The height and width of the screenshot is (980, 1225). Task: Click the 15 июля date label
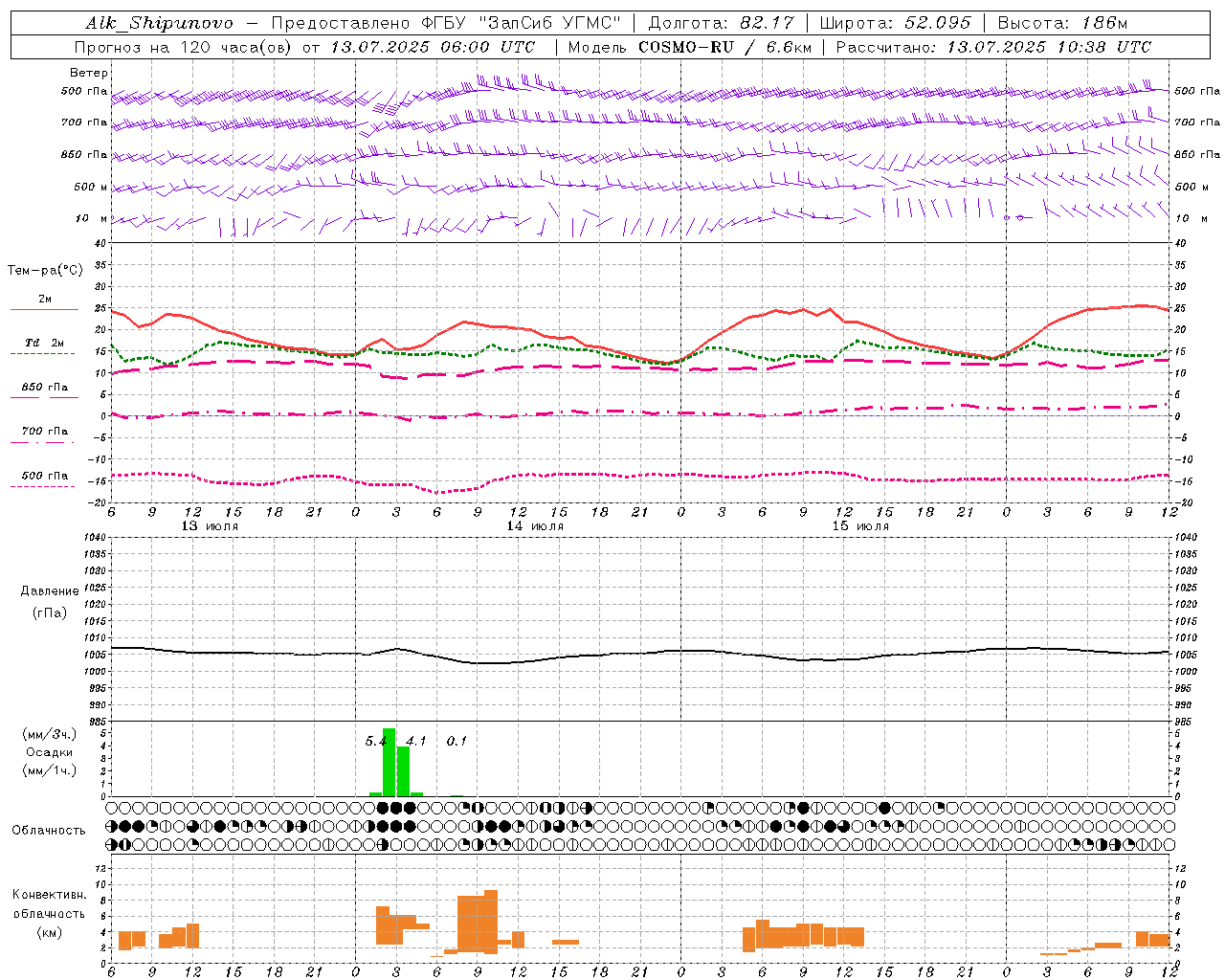[x=860, y=526]
